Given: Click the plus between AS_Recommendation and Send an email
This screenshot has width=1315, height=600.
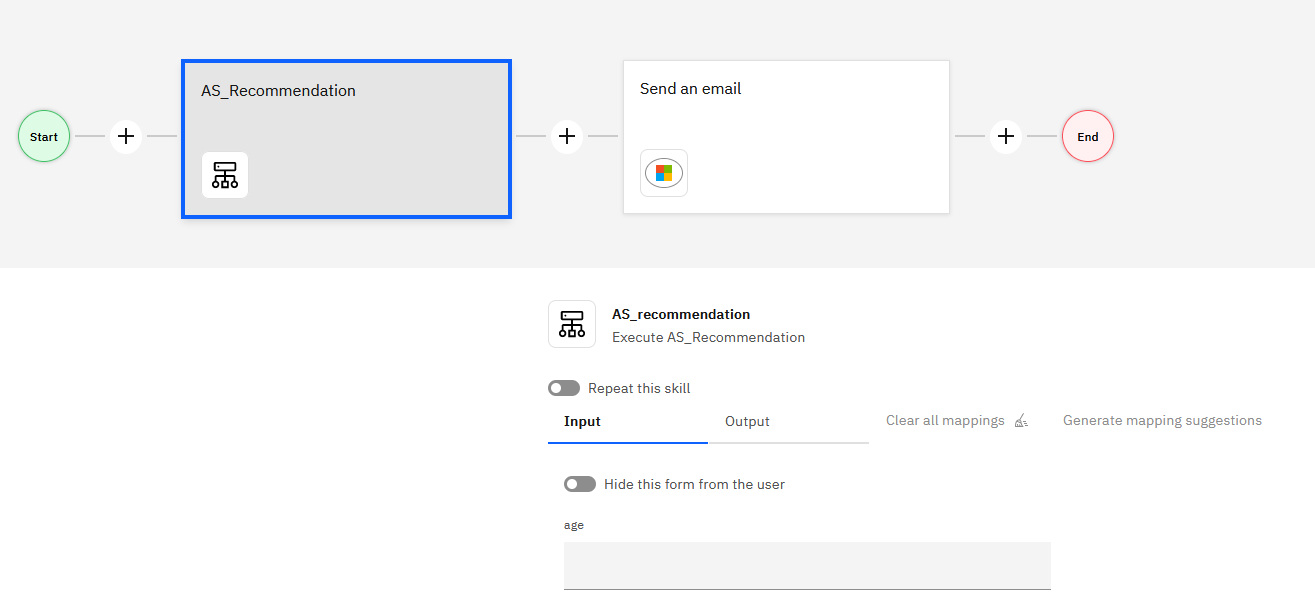Looking at the screenshot, I should (567, 136).
